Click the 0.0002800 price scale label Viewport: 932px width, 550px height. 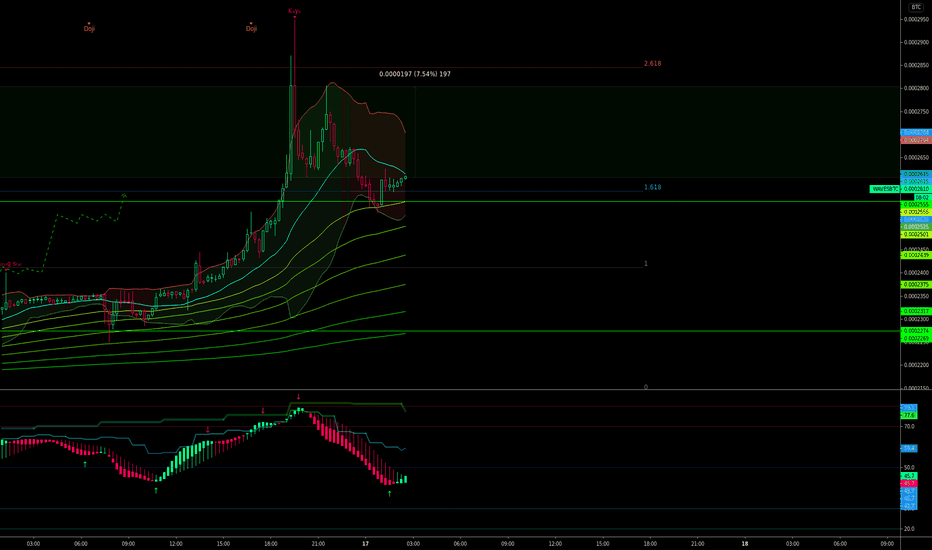coord(916,88)
